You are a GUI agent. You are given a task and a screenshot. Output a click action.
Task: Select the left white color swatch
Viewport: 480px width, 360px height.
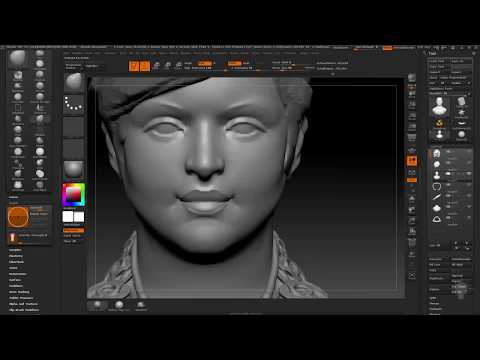68,217
